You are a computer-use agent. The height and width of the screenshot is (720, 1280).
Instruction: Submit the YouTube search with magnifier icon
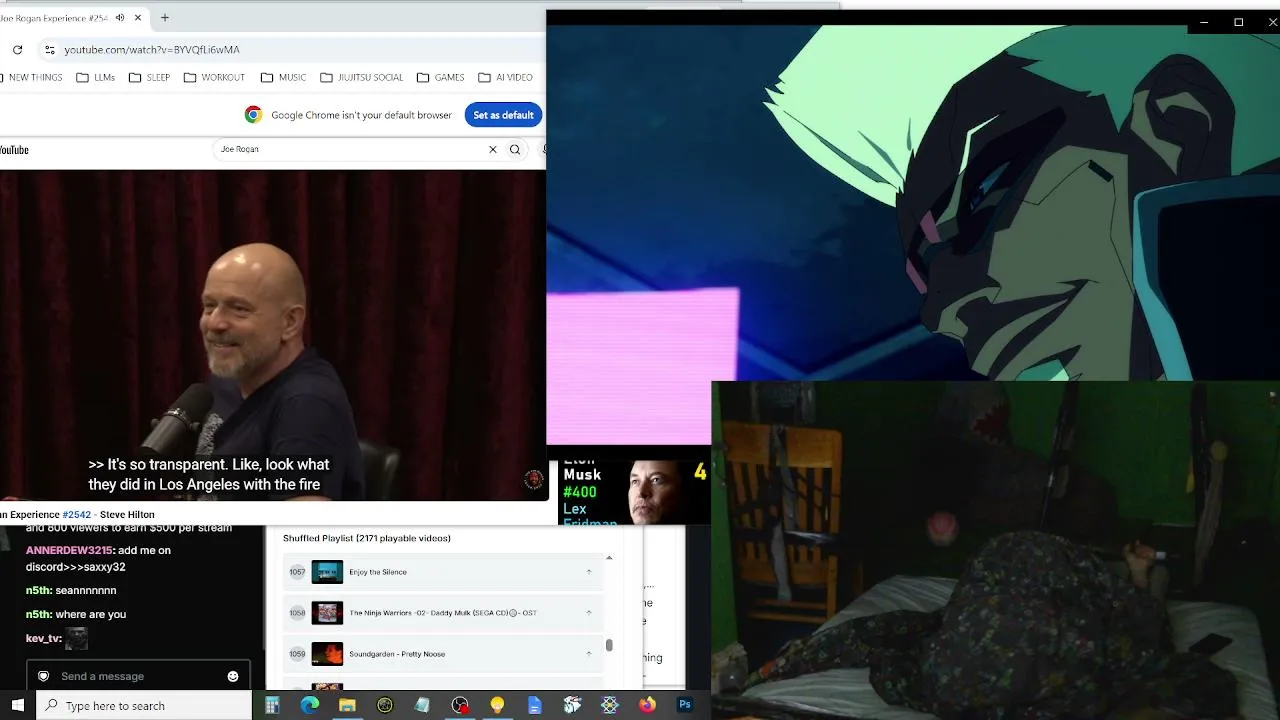point(515,149)
